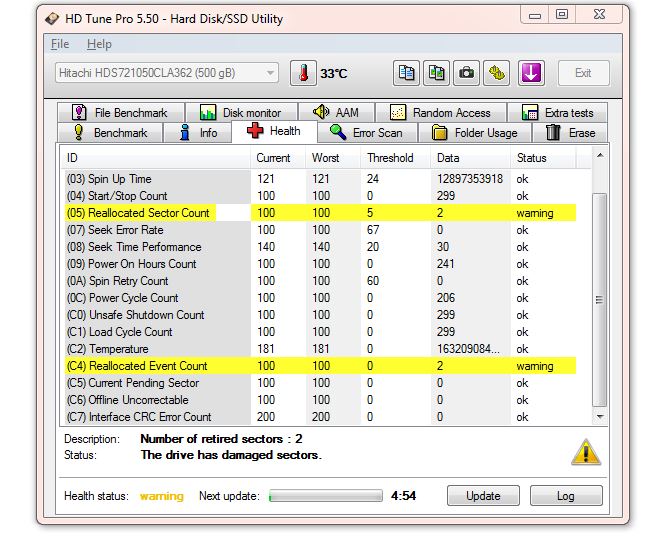Click the copy screenshot to clipboard icon

436,73
